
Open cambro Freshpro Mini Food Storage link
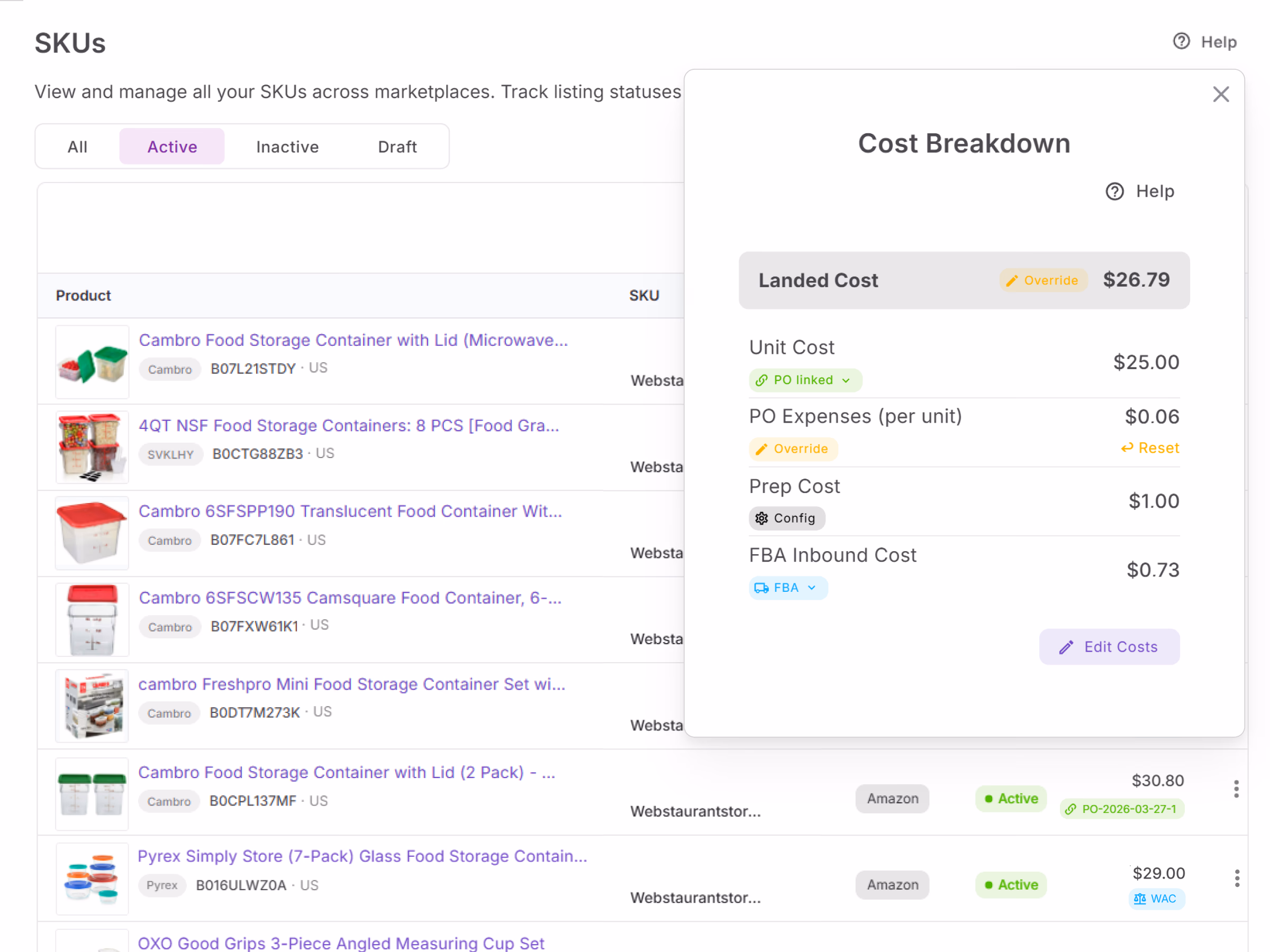coord(352,684)
